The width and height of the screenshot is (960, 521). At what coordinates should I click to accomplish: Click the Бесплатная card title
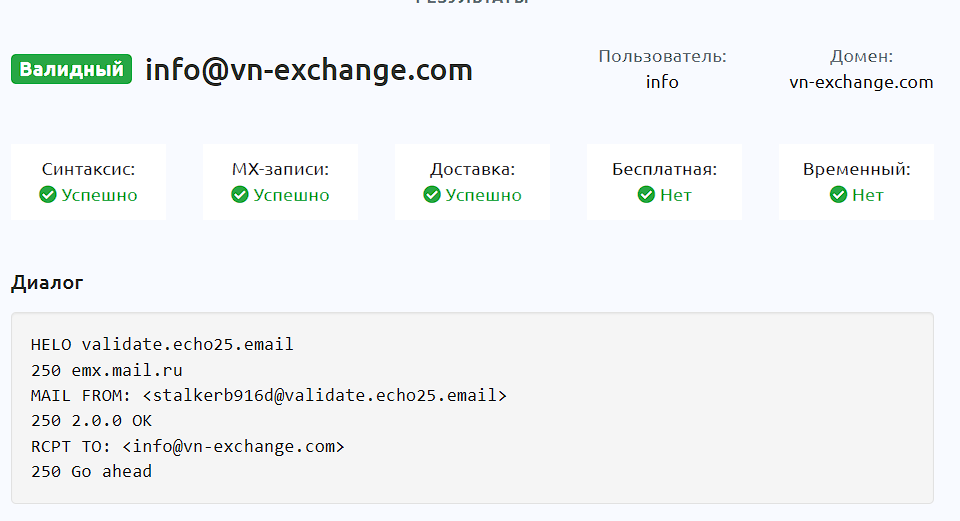coord(664,170)
